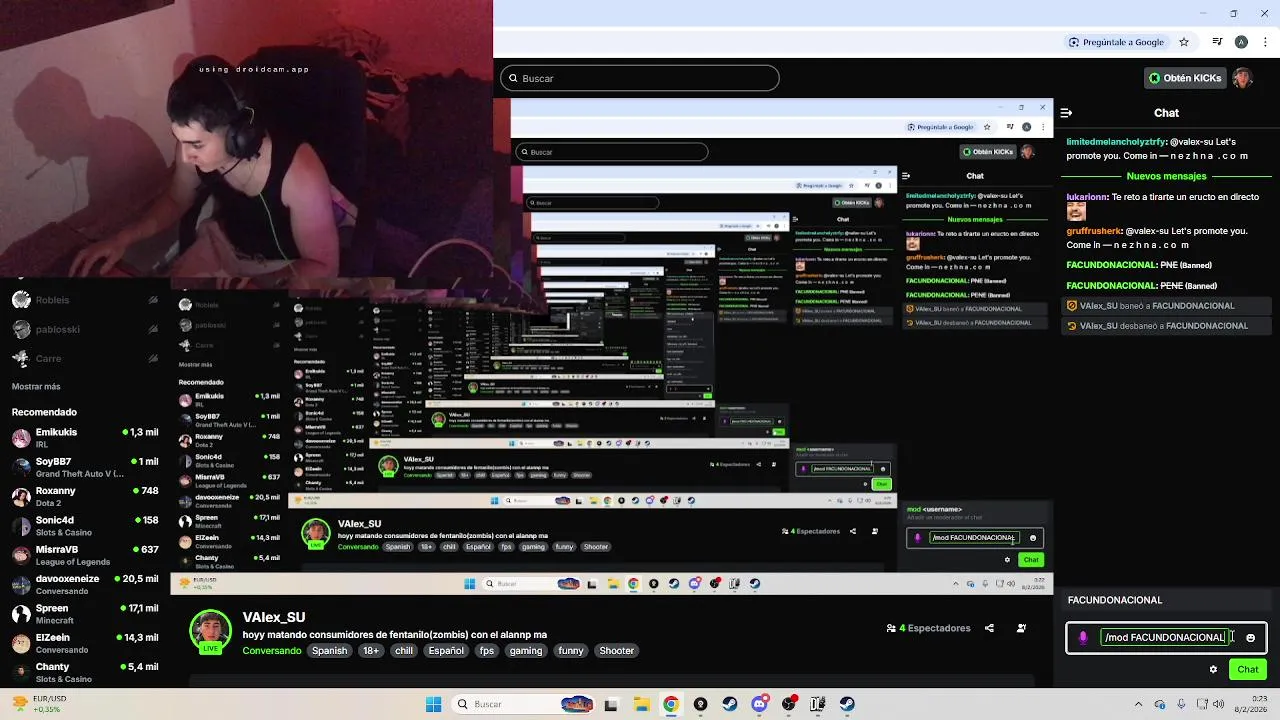
Task: Open Task View on taskbar
Action: [x=611, y=704]
